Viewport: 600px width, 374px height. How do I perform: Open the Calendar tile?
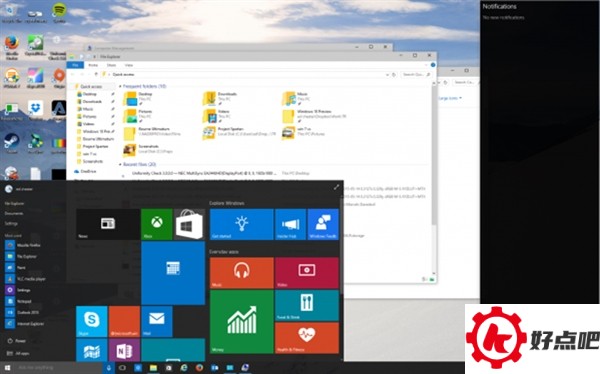(x=173, y=273)
